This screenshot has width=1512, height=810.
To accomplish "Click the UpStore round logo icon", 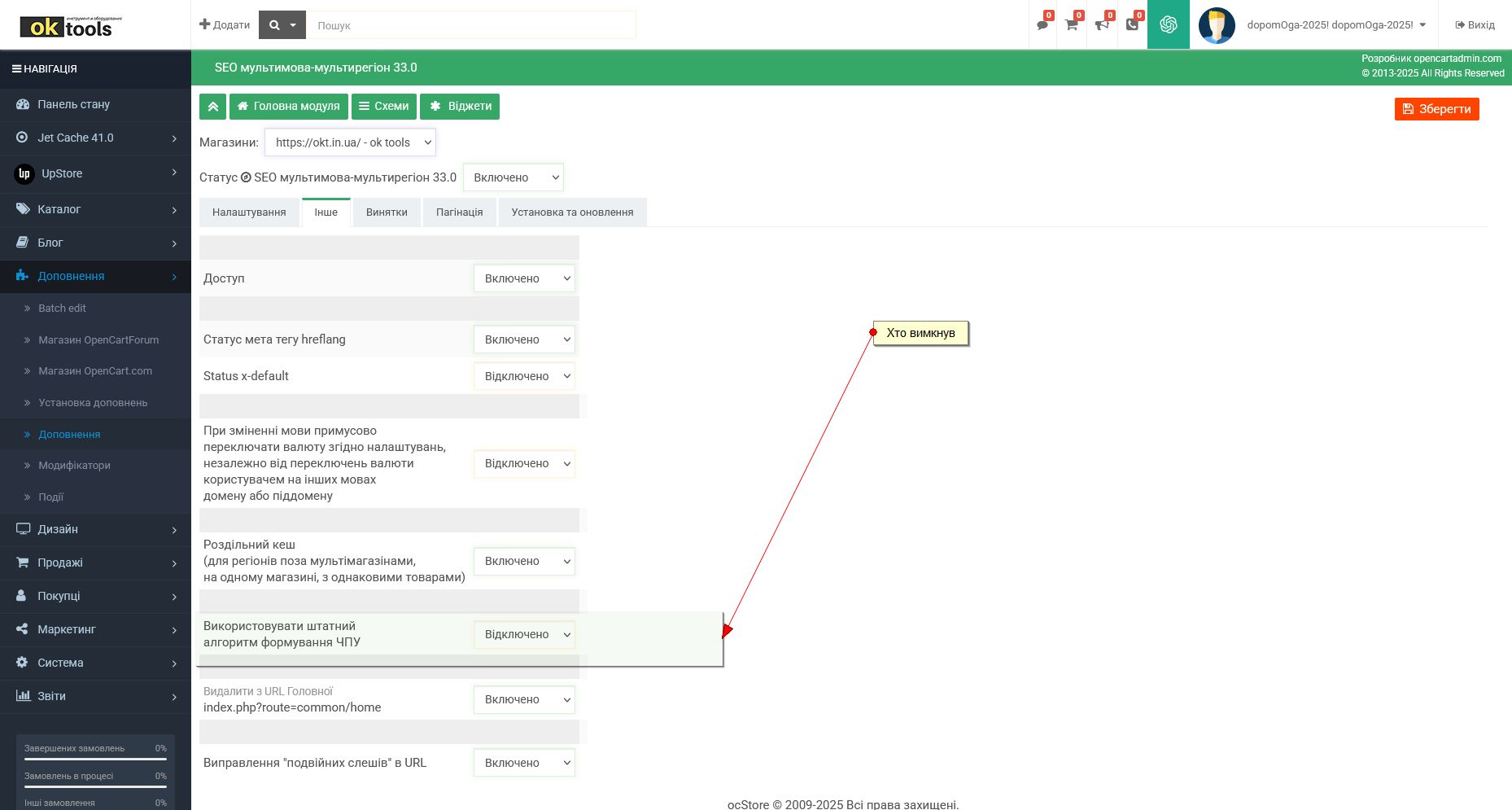I will coord(24,173).
